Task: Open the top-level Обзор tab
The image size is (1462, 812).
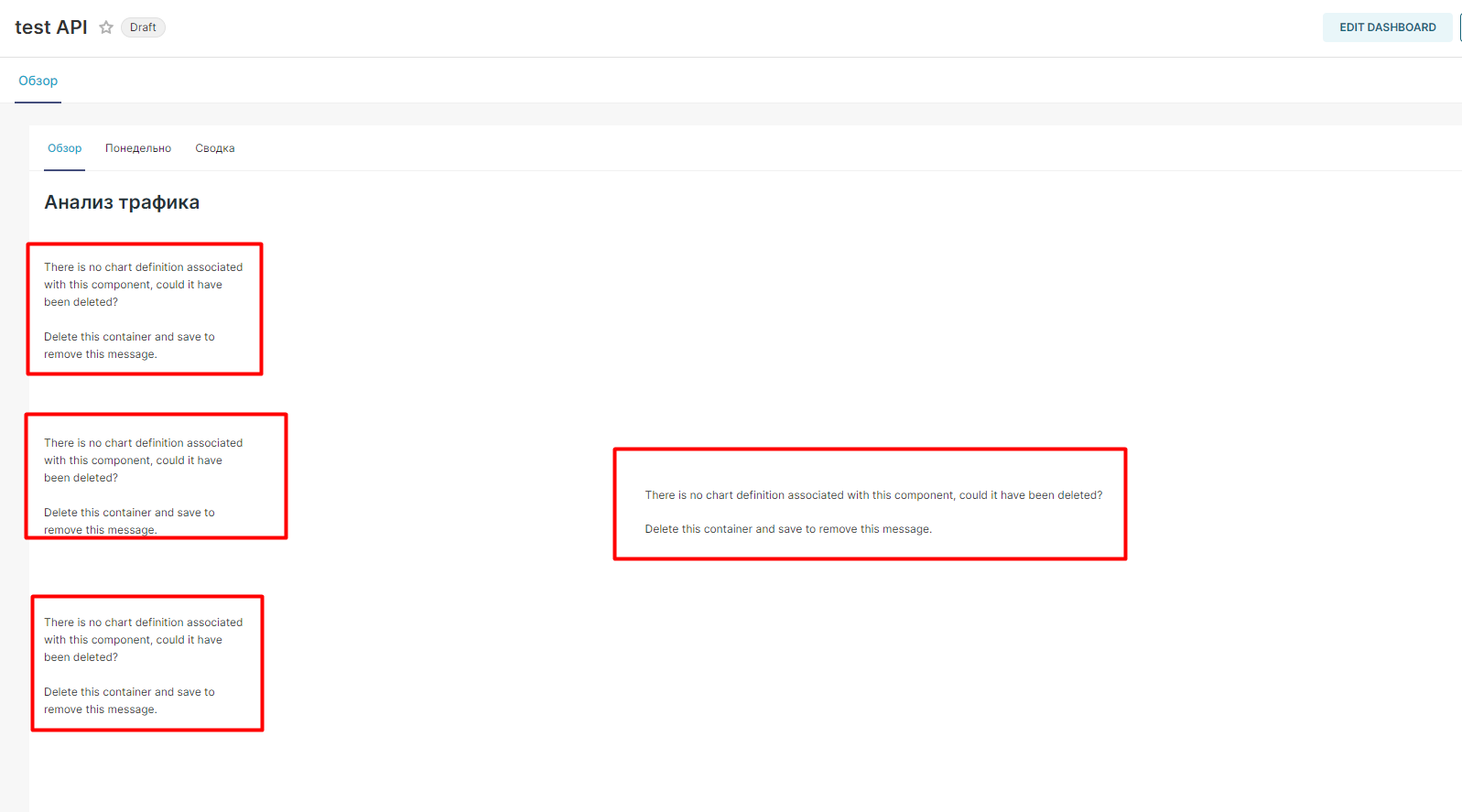Action: pos(38,81)
